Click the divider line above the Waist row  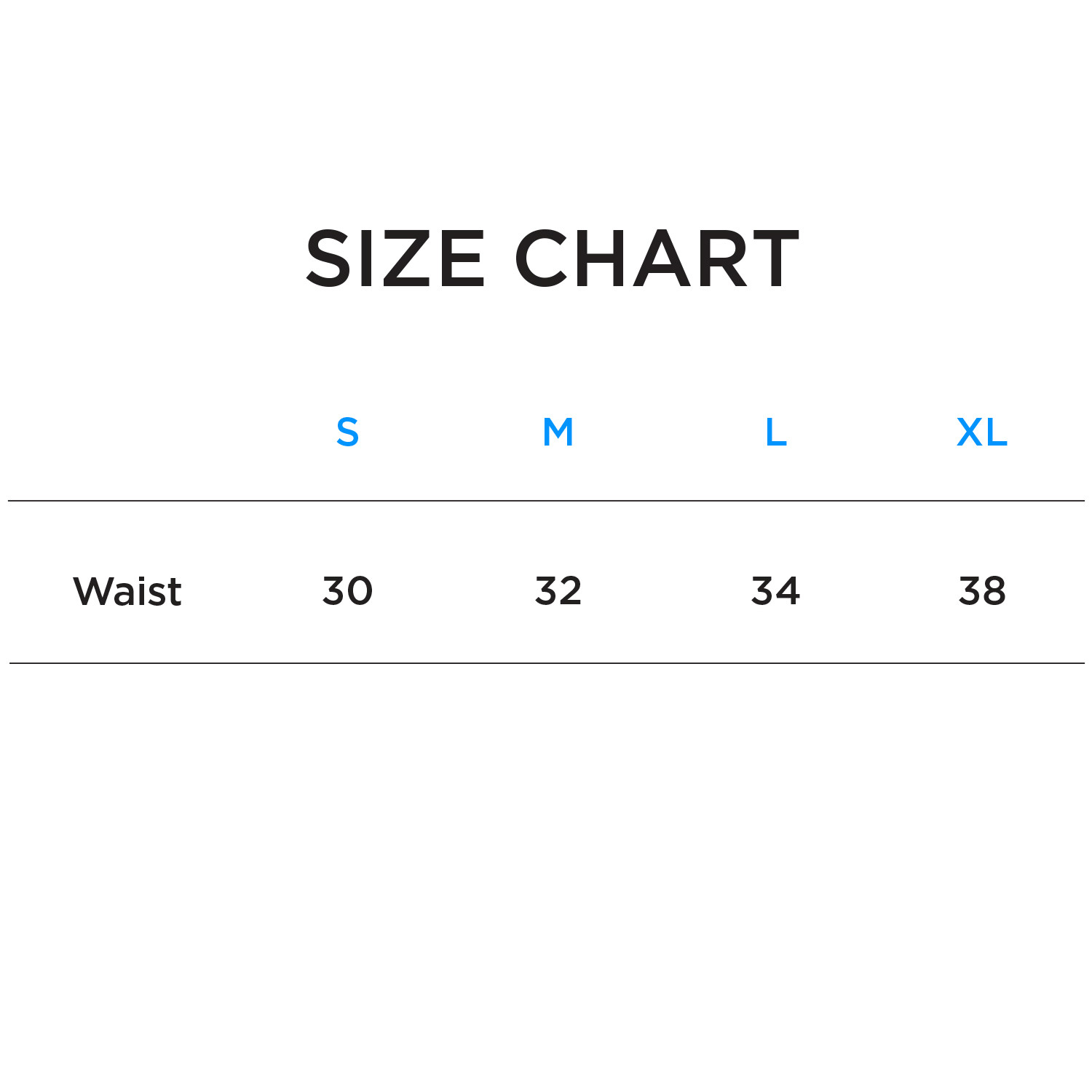click(546, 501)
